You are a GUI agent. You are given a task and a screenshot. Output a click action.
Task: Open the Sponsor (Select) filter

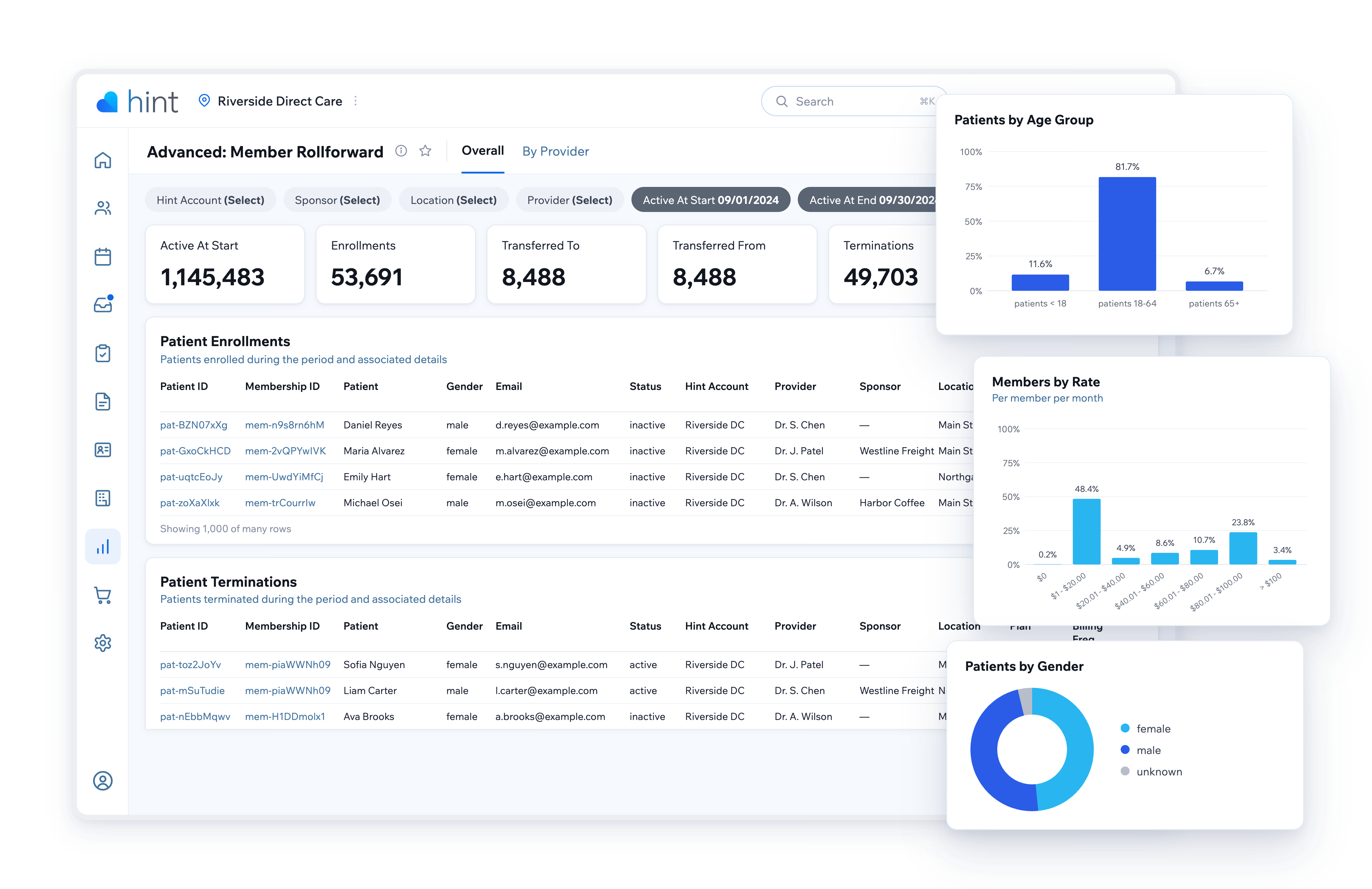point(337,200)
